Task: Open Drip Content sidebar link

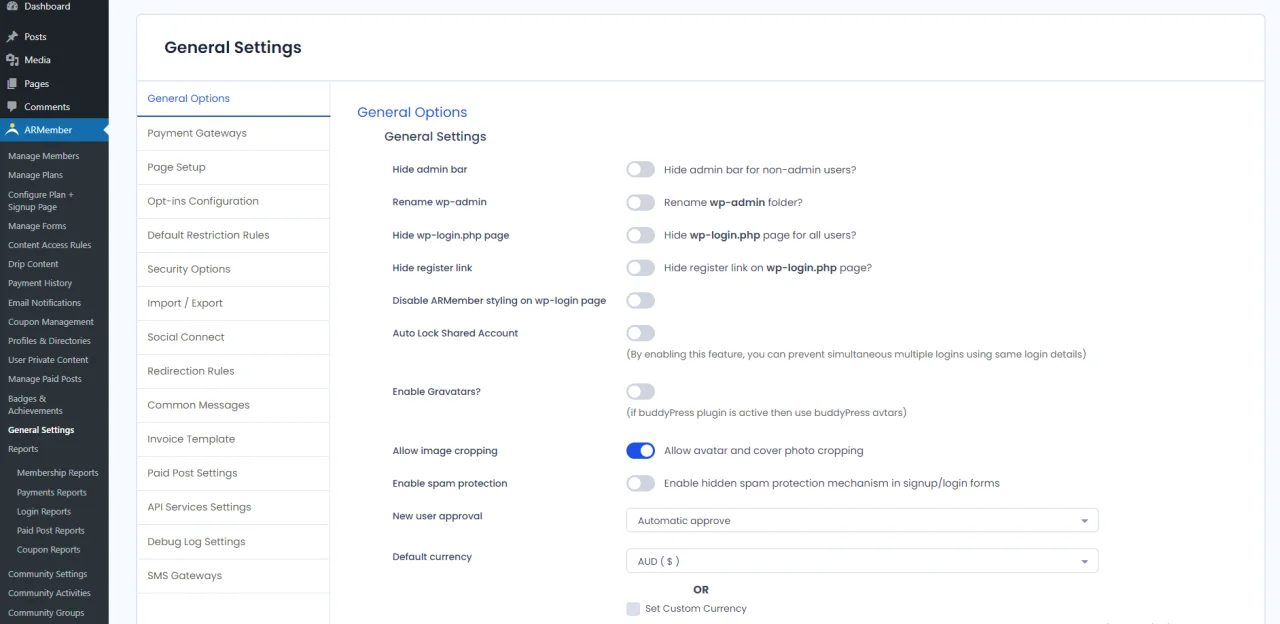Action: [34, 264]
